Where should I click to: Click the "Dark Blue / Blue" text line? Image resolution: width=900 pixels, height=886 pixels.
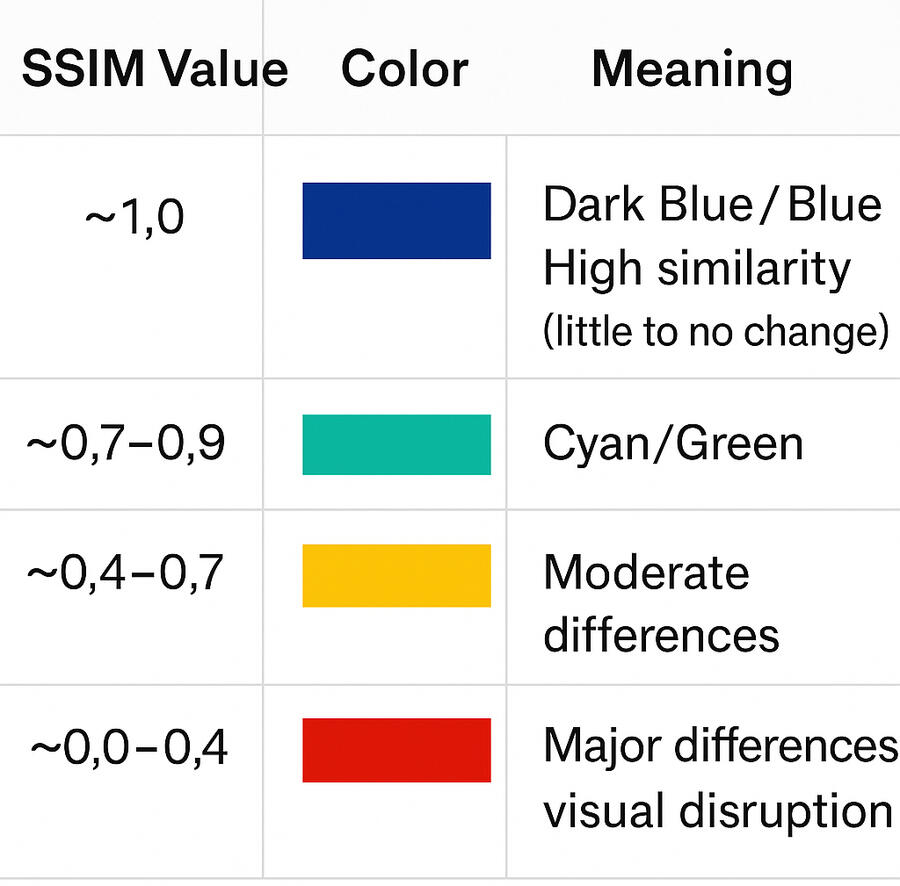click(712, 205)
